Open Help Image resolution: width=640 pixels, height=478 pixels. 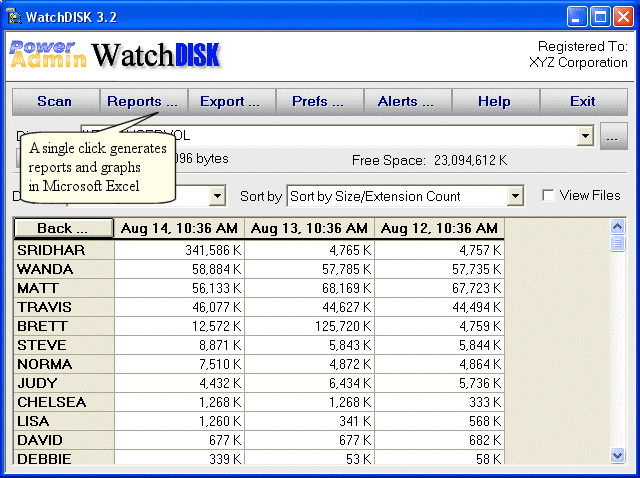[x=496, y=102]
